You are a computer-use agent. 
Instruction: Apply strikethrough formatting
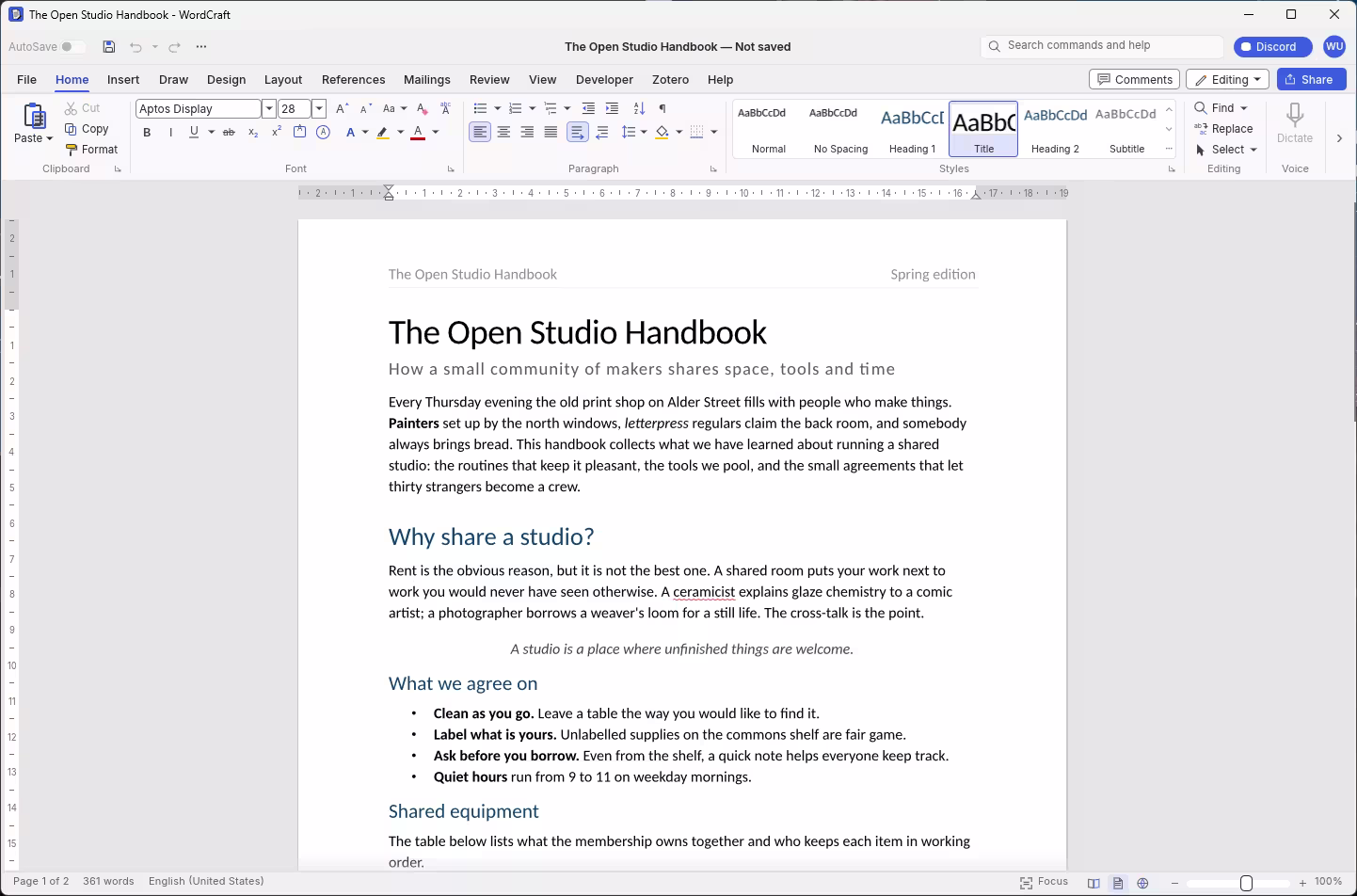(x=229, y=133)
